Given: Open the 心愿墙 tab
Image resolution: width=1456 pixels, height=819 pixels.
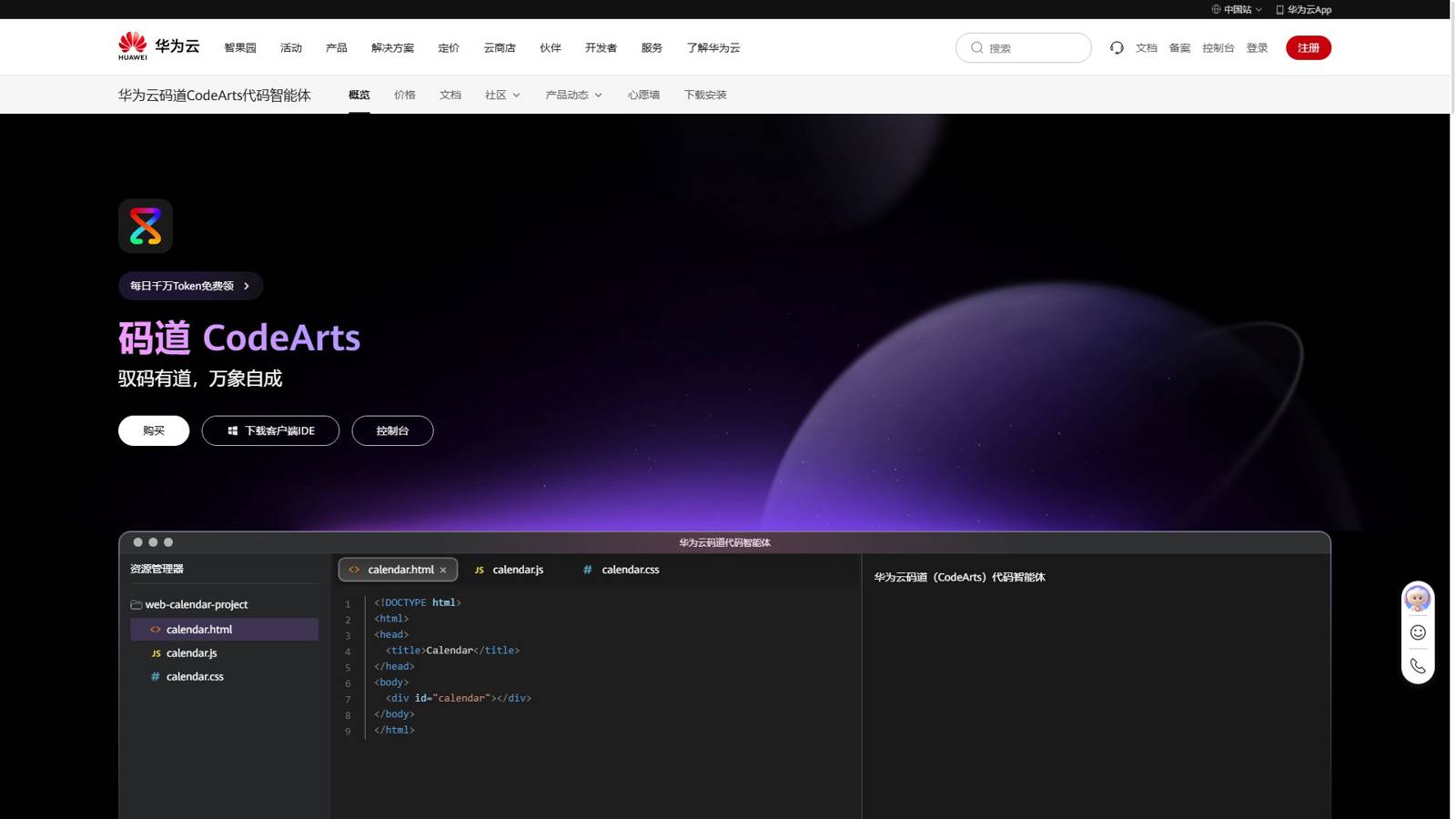Looking at the screenshot, I should (643, 95).
